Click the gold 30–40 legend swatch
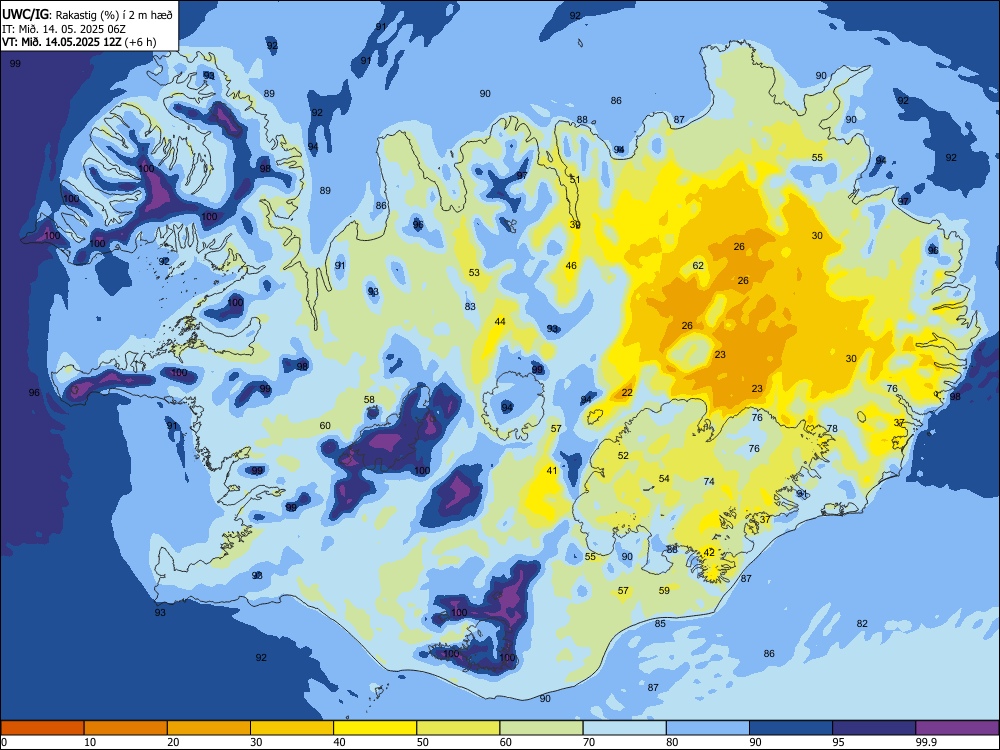 292,728
